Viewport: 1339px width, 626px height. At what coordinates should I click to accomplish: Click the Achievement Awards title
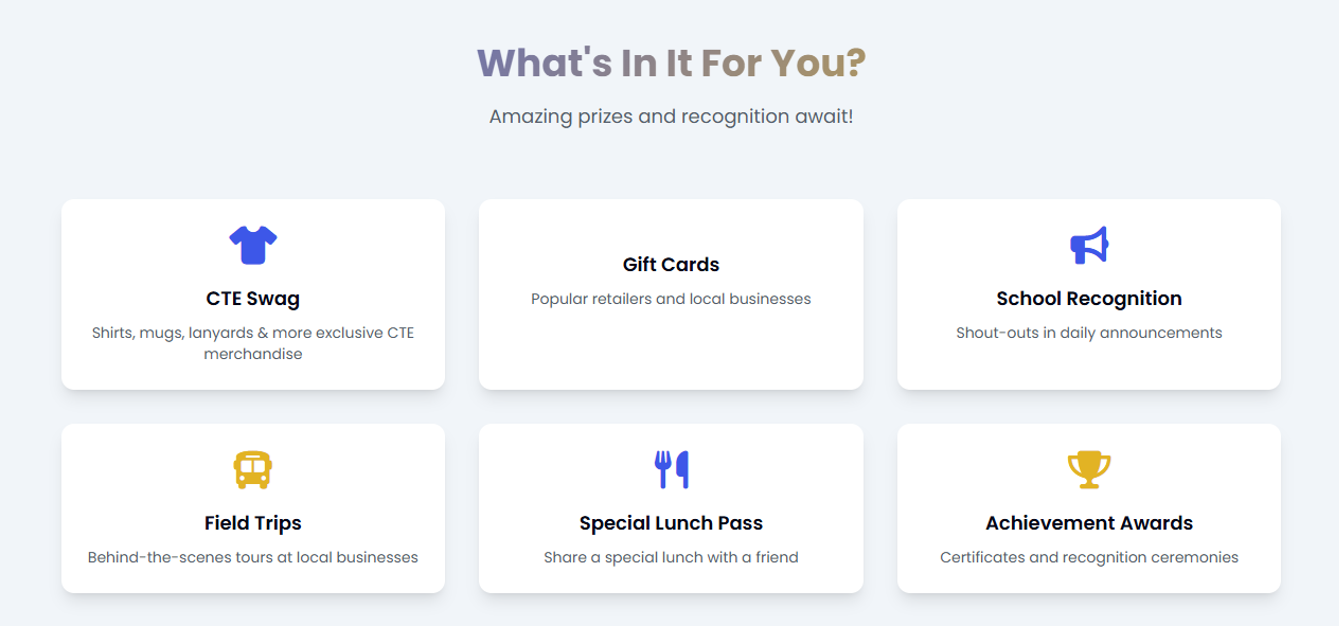(x=1089, y=523)
